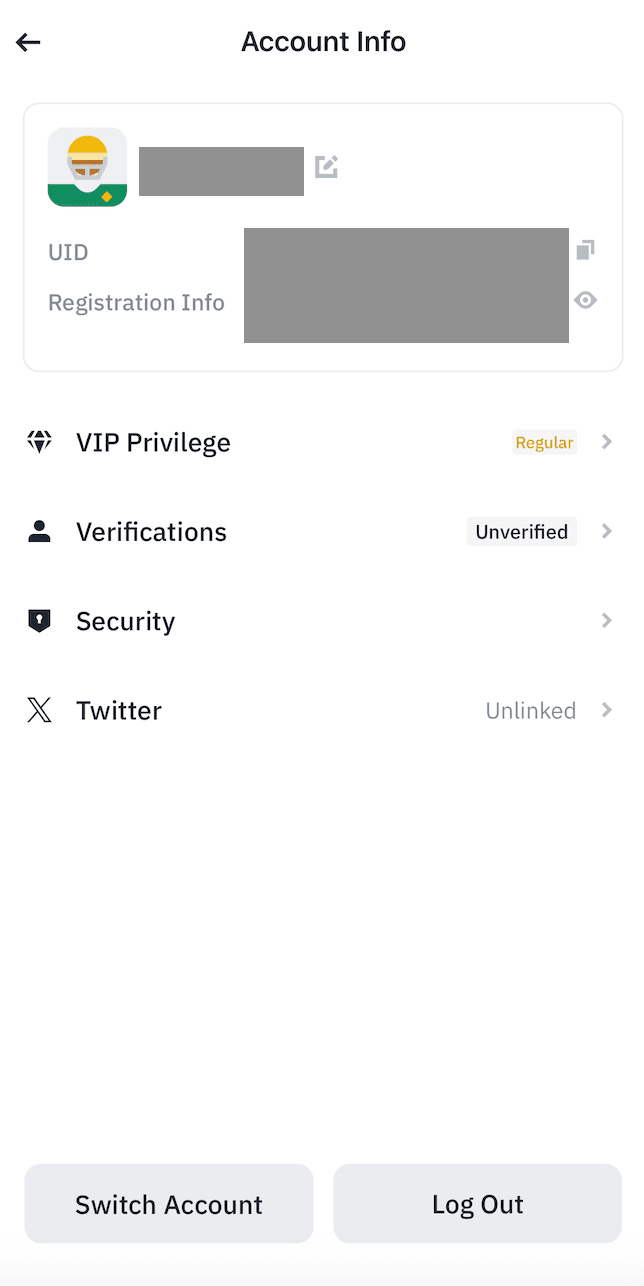Open the VIP Privilege menu entry
This screenshot has width=644, height=1286.
pyautogui.click(x=152, y=442)
